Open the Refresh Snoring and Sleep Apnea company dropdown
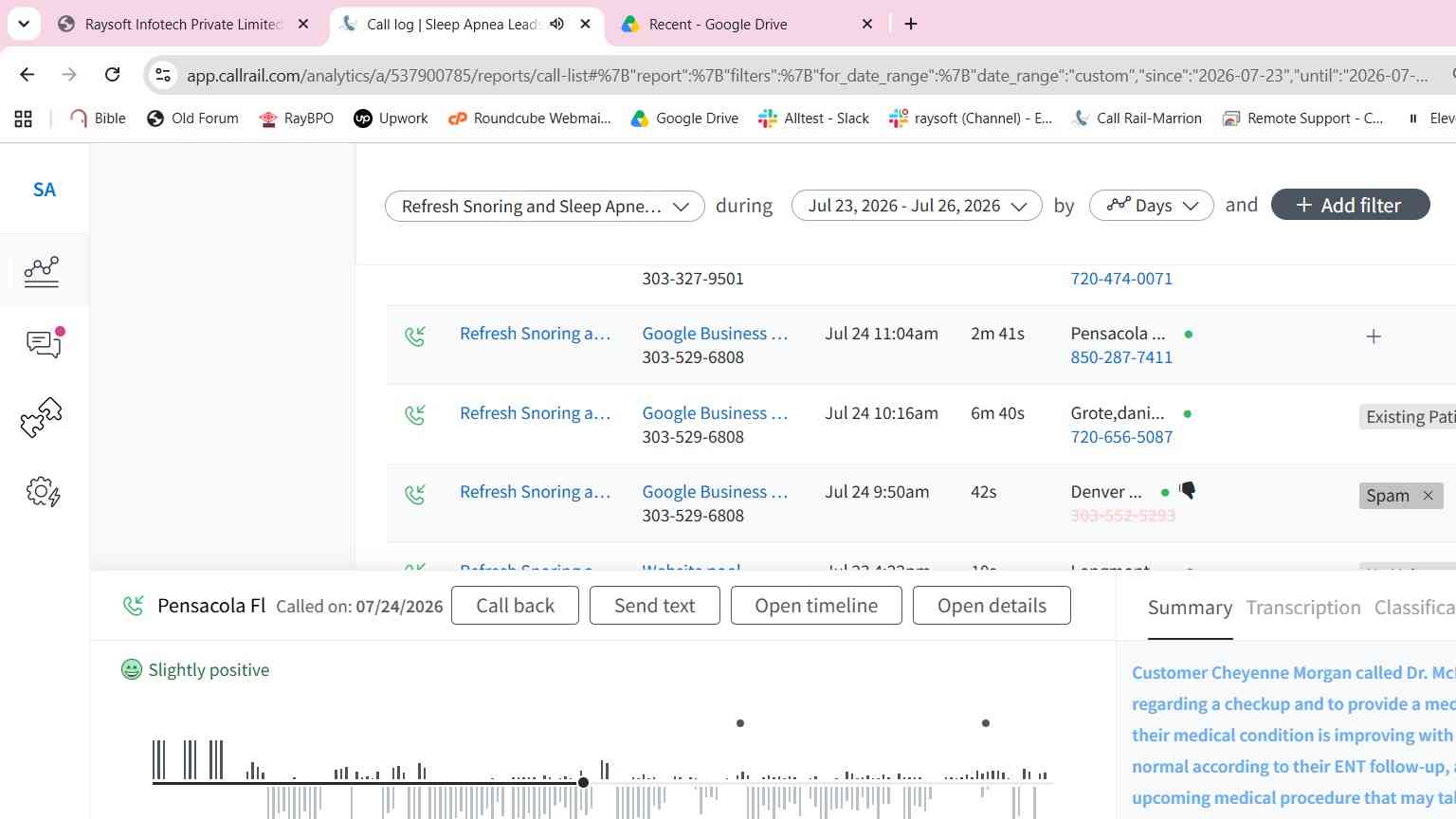 (x=544, y=206)
